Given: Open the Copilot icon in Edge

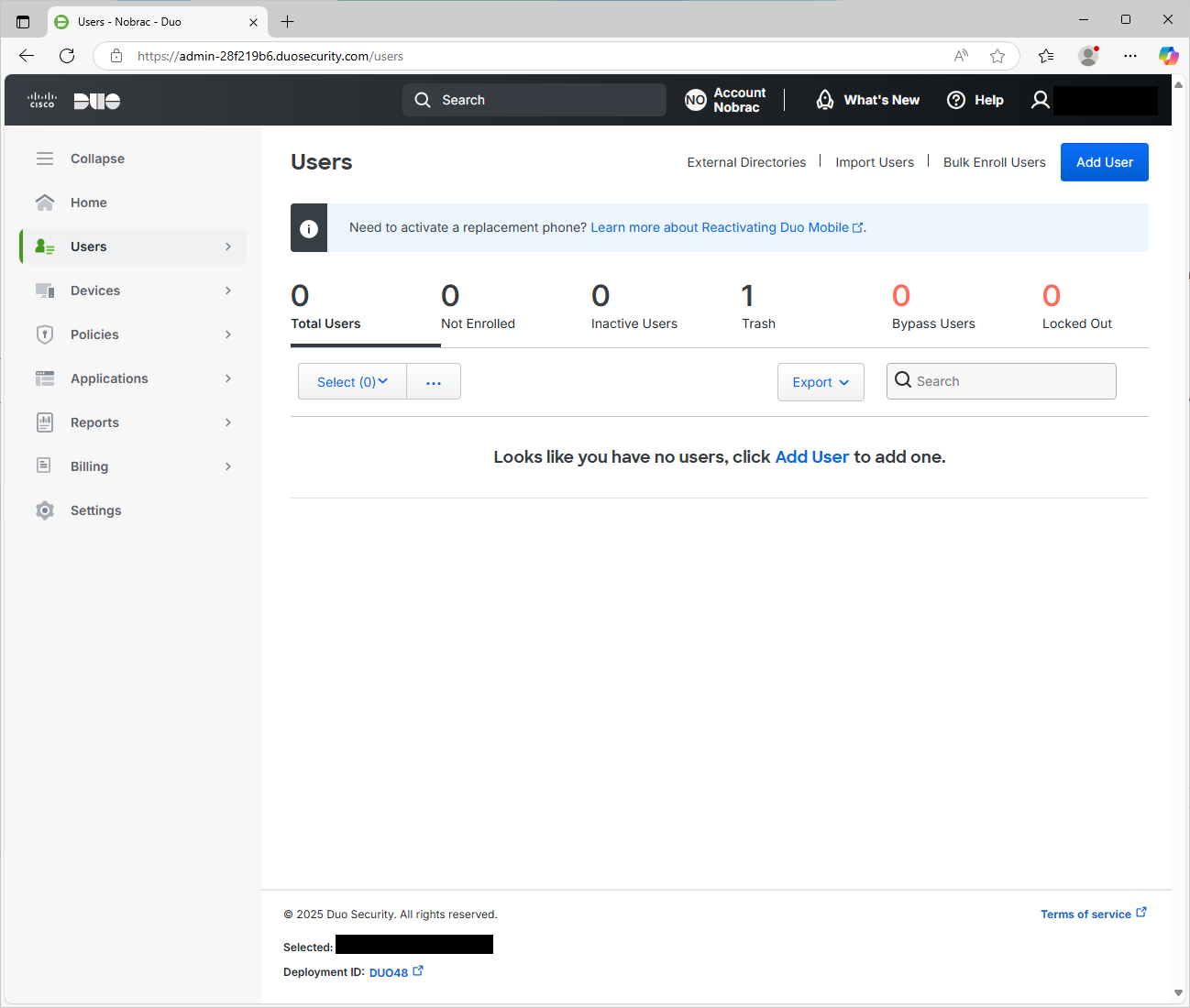Looking at the screenshot, I should tap(1168, 56).
